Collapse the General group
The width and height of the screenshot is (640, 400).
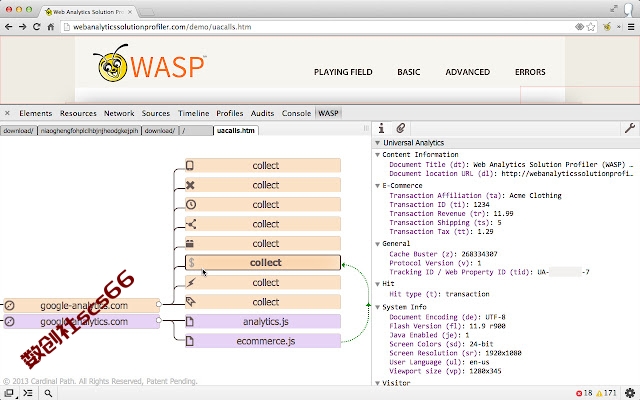pyautogui.click(x=378, y=244)
